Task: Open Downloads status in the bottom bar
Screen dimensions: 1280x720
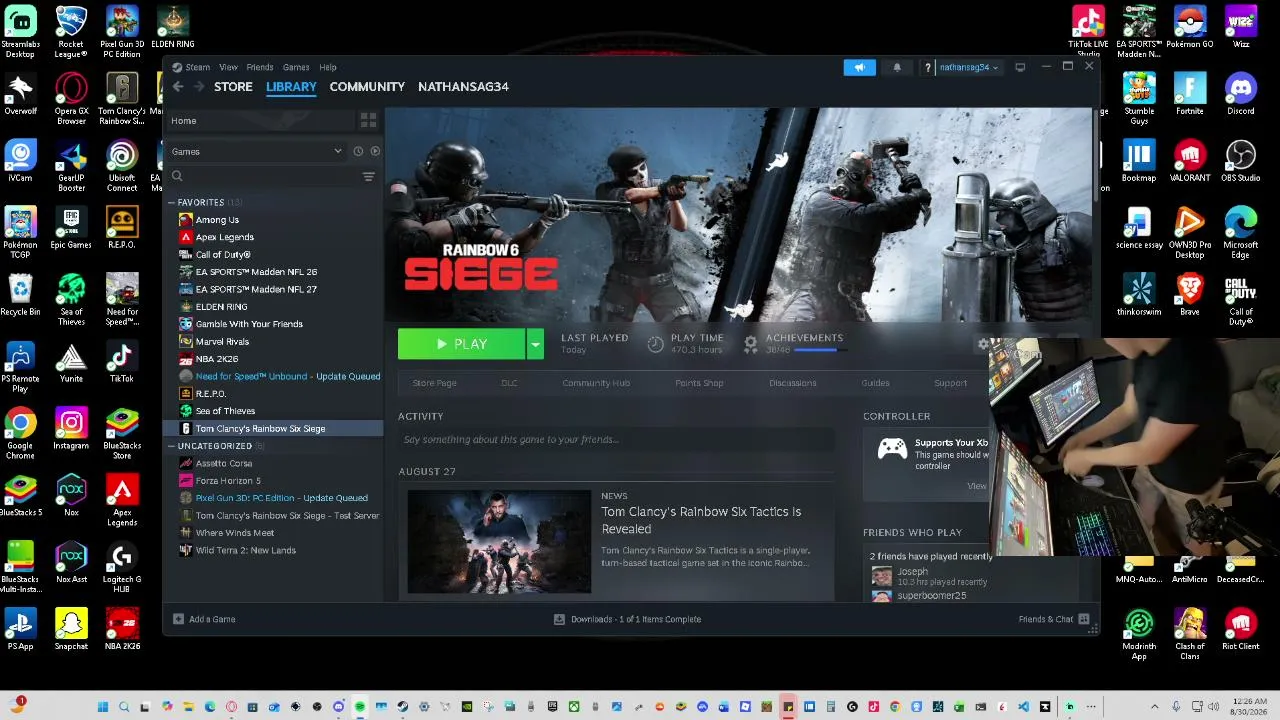Action: [x=628, y=619]
